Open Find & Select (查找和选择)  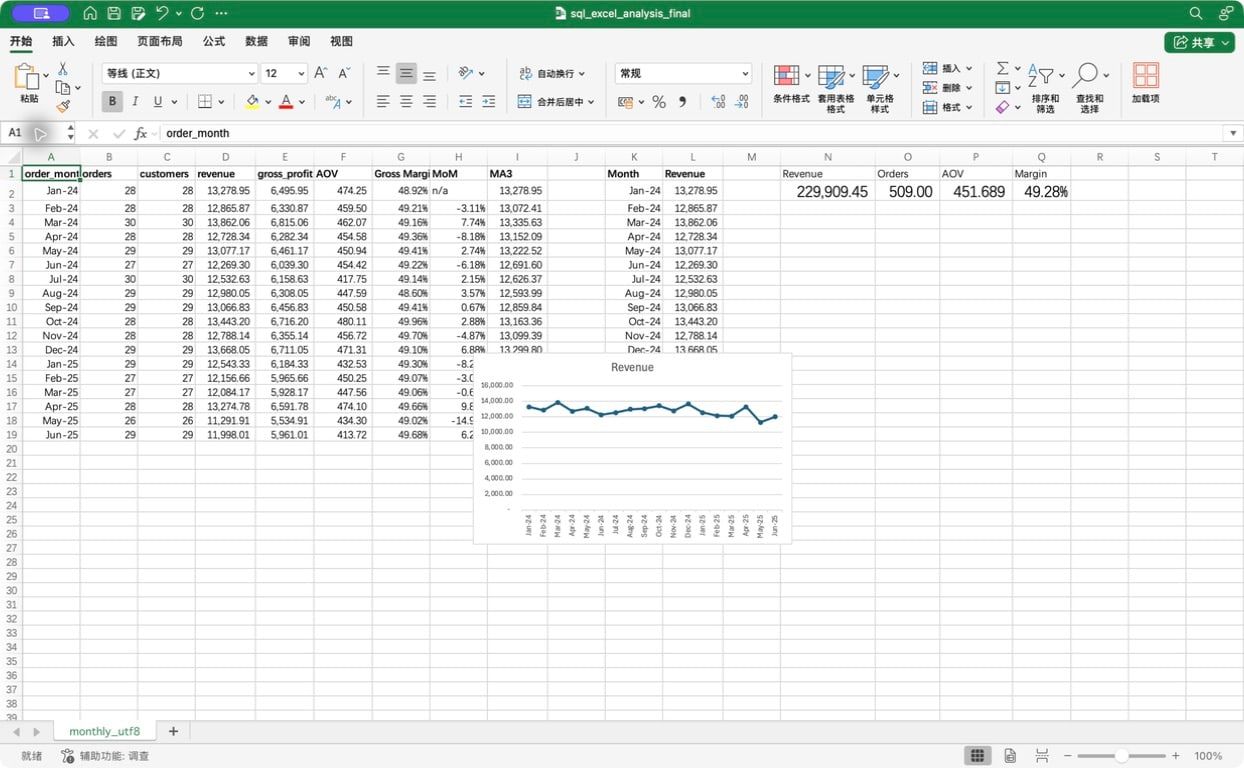click(1089, 88)
